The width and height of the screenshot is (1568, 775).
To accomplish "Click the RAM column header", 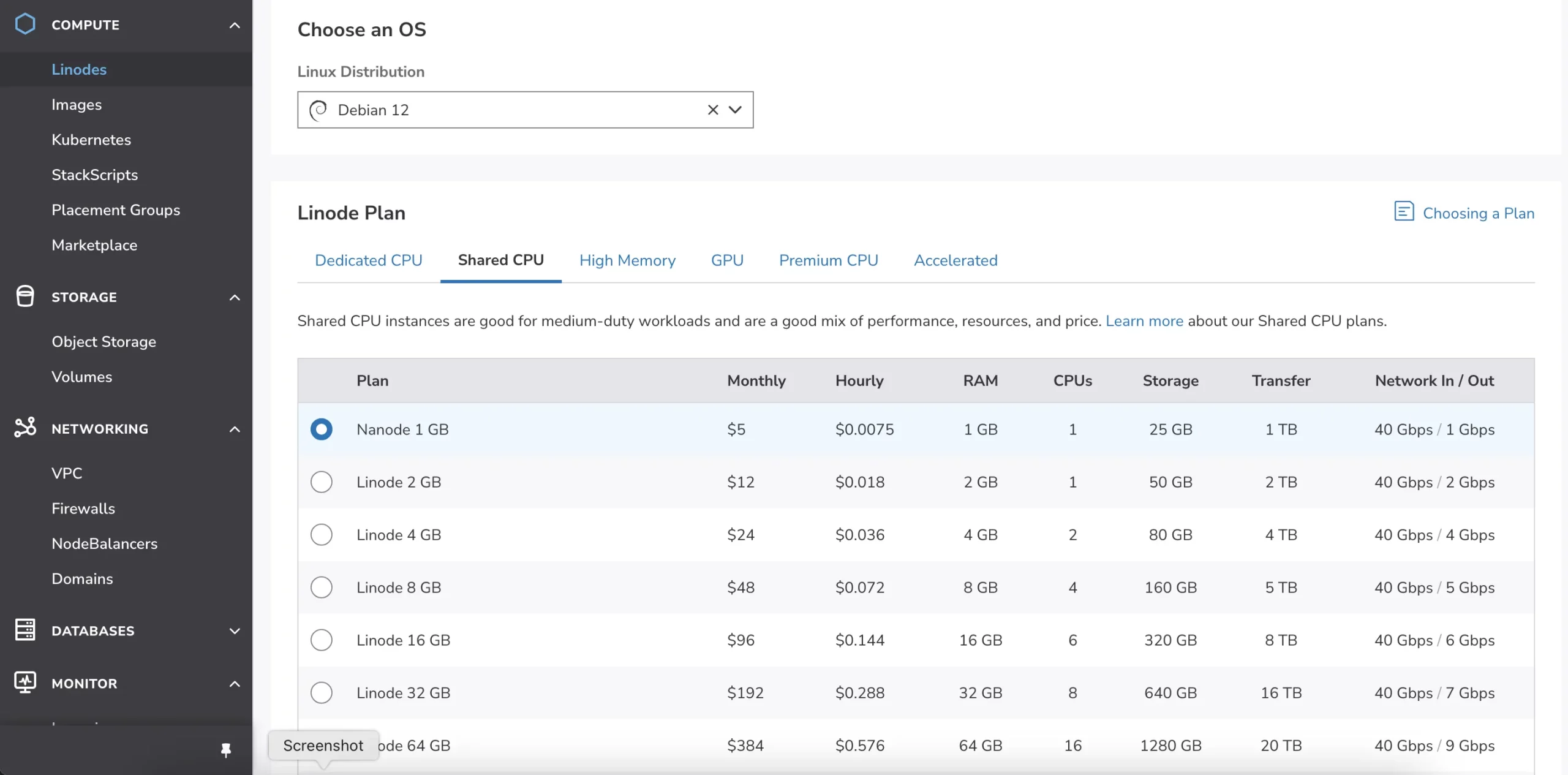I will point(980,380).
